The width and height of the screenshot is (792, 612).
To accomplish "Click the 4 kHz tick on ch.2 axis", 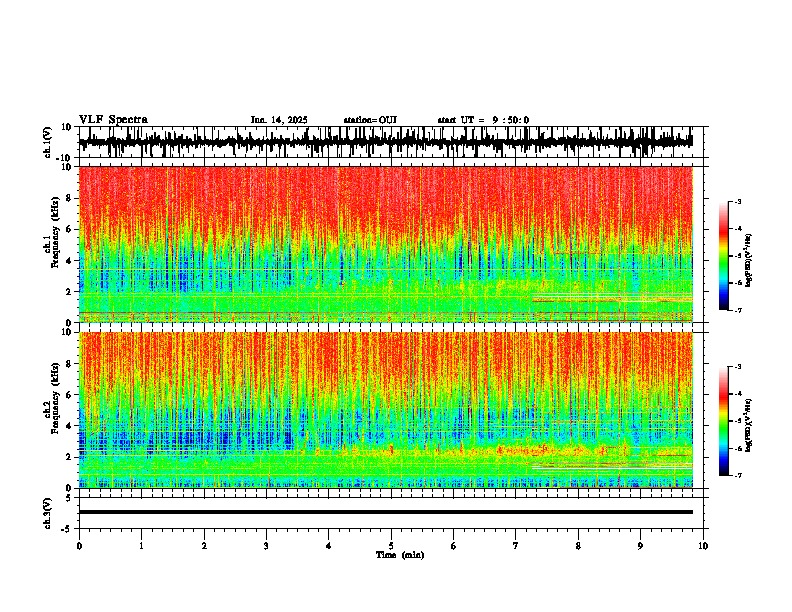I will pos(69,426).
